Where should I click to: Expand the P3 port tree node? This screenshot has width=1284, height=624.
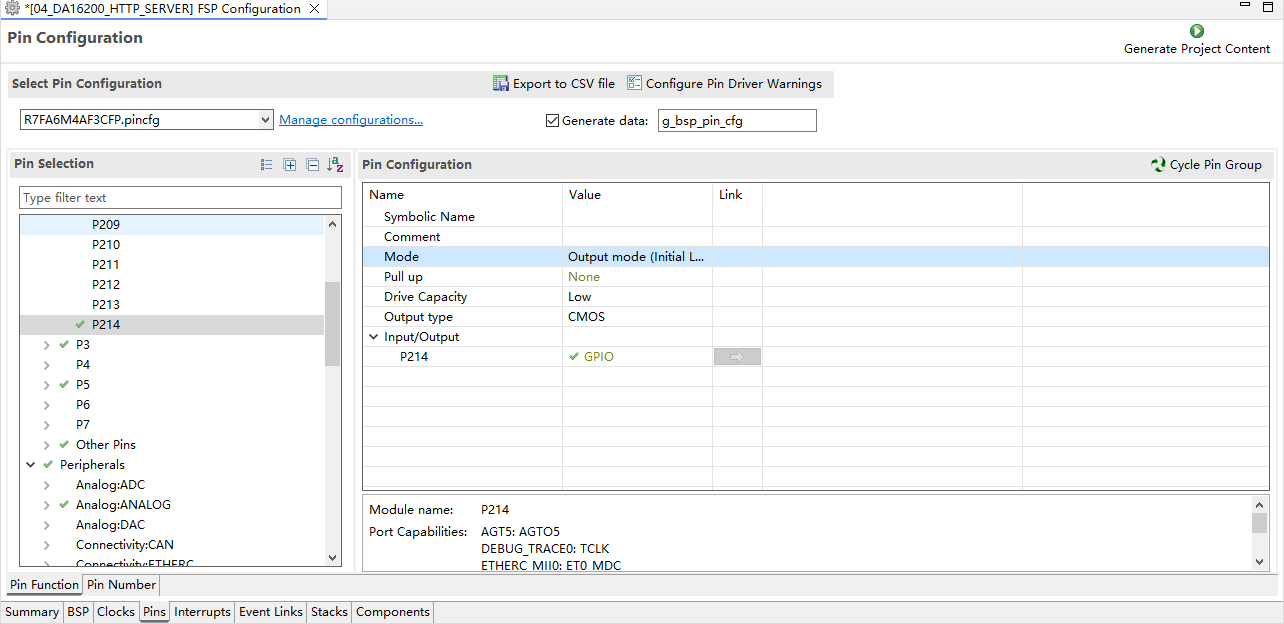tap(47, 345)
